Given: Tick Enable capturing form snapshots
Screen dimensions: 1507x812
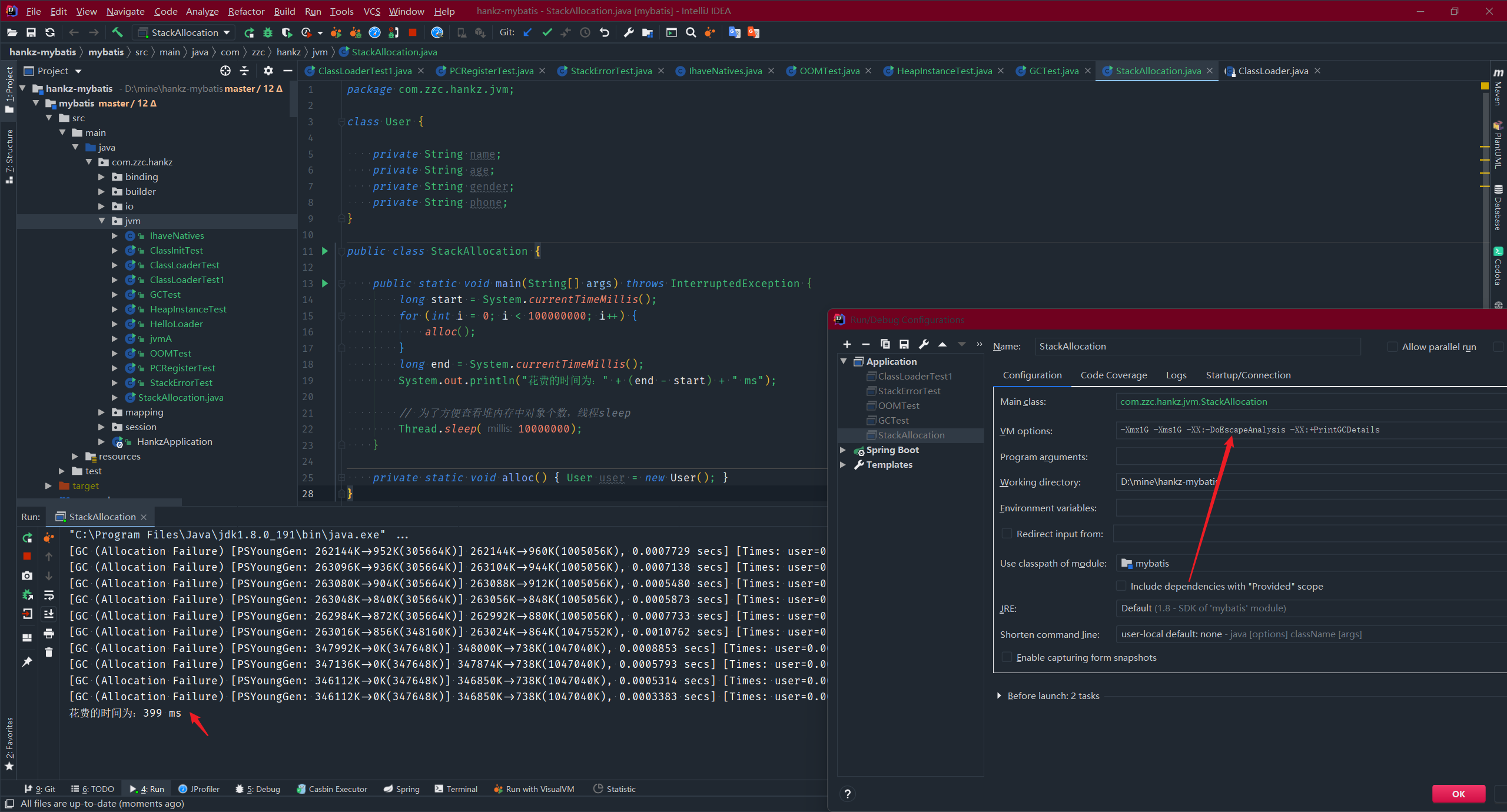Looking at the screenshot, I should [x=1007, y=657].
